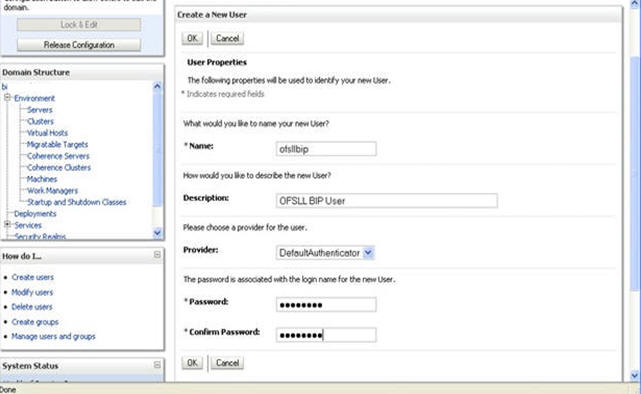Open Security Realms tree entry
The image size is (641, 394).
tap(40, 236)
